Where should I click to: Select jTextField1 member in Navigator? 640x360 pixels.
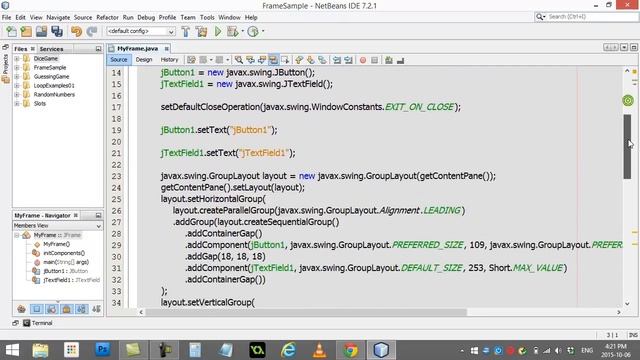tap(71, 280)
